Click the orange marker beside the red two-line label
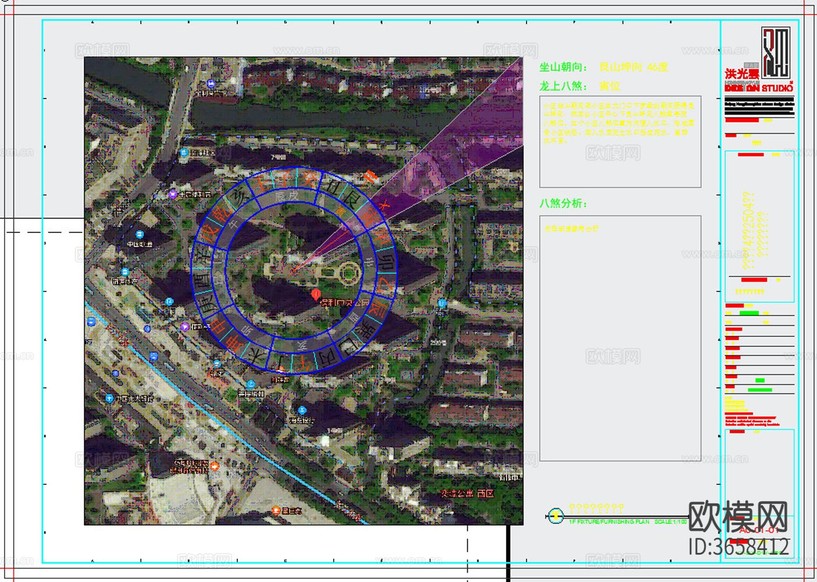This screenshot has height=582, width=817. tap(214, 466)
